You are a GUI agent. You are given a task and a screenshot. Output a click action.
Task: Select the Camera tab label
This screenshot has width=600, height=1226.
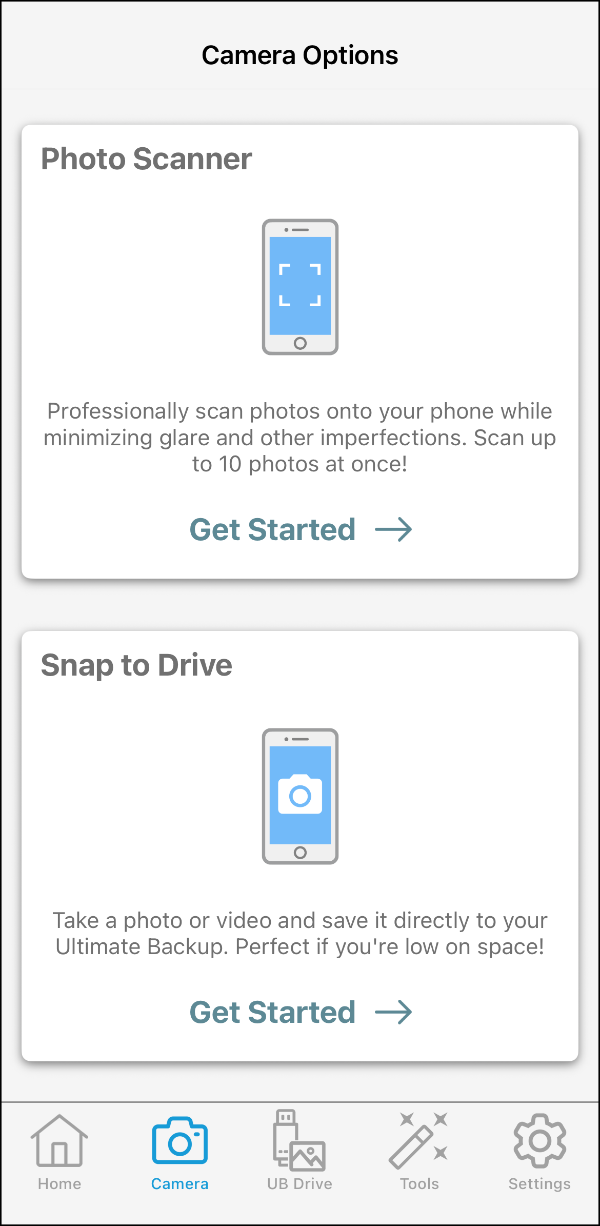point(180,1184)
